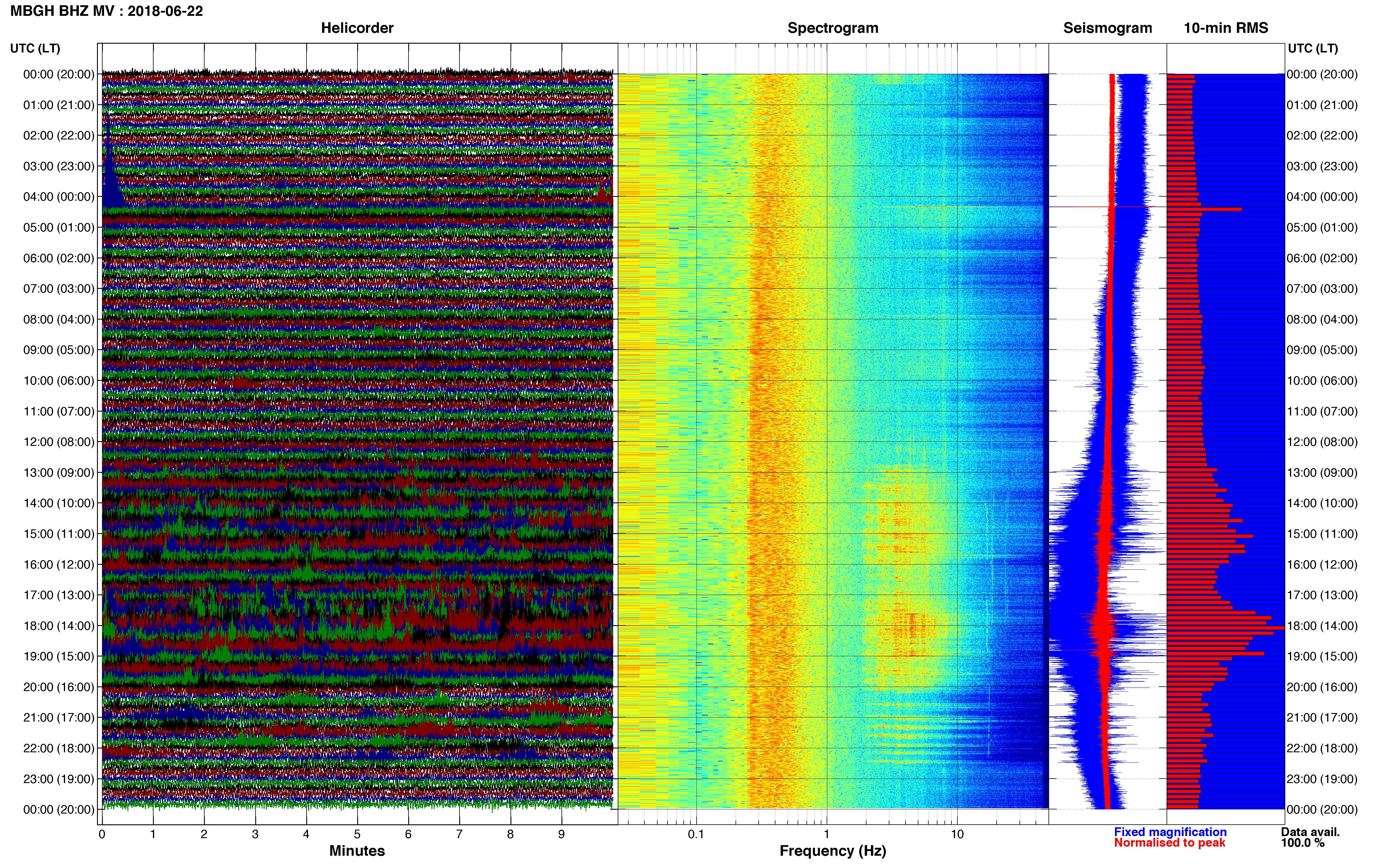Viewport: 1389px width, 868px height.
Task: Click '05:00 (01:00)' on the left time axis
Action: [x=59, y=227]
